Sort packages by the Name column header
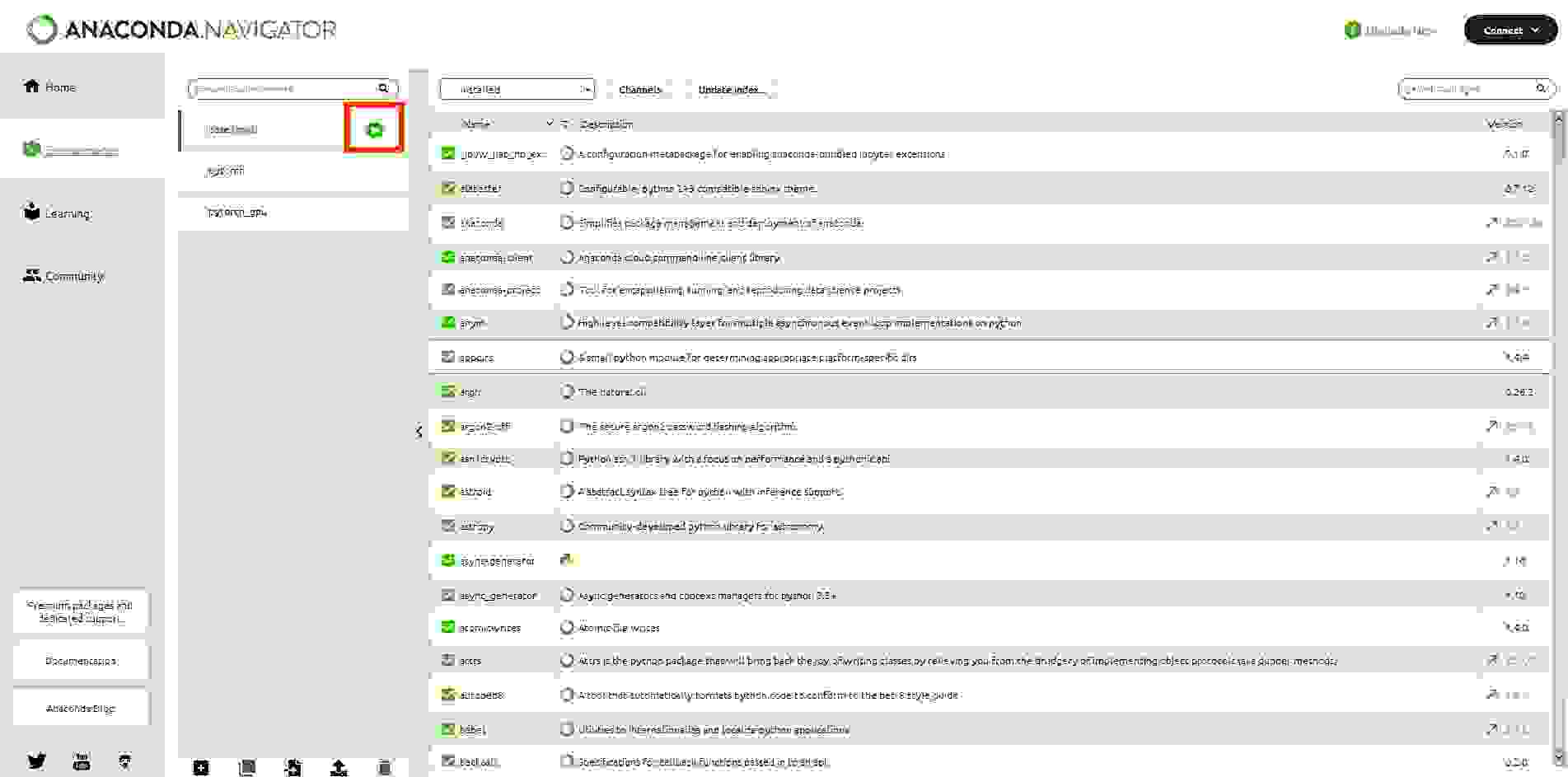The image size is (1568, 777). pos(477,124)
